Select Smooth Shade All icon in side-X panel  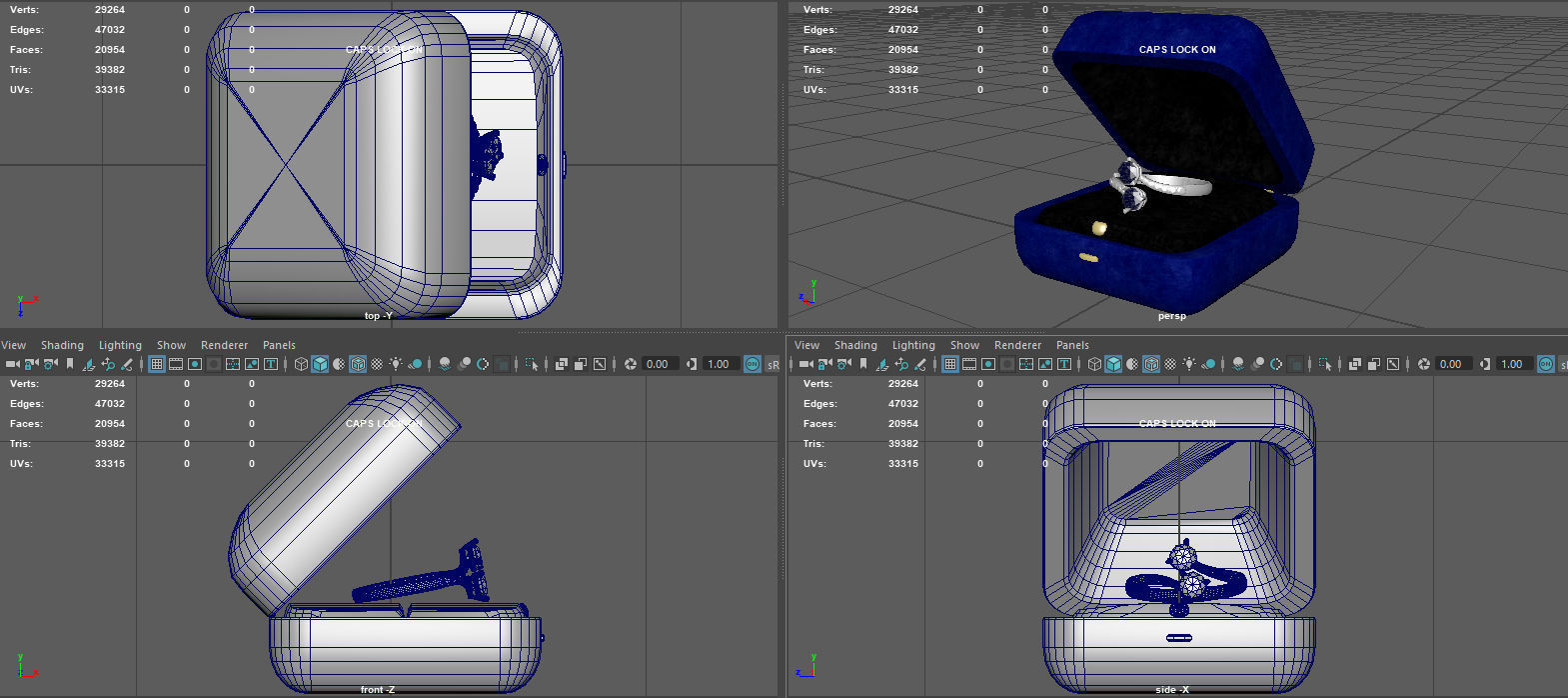coord(1113,364)
